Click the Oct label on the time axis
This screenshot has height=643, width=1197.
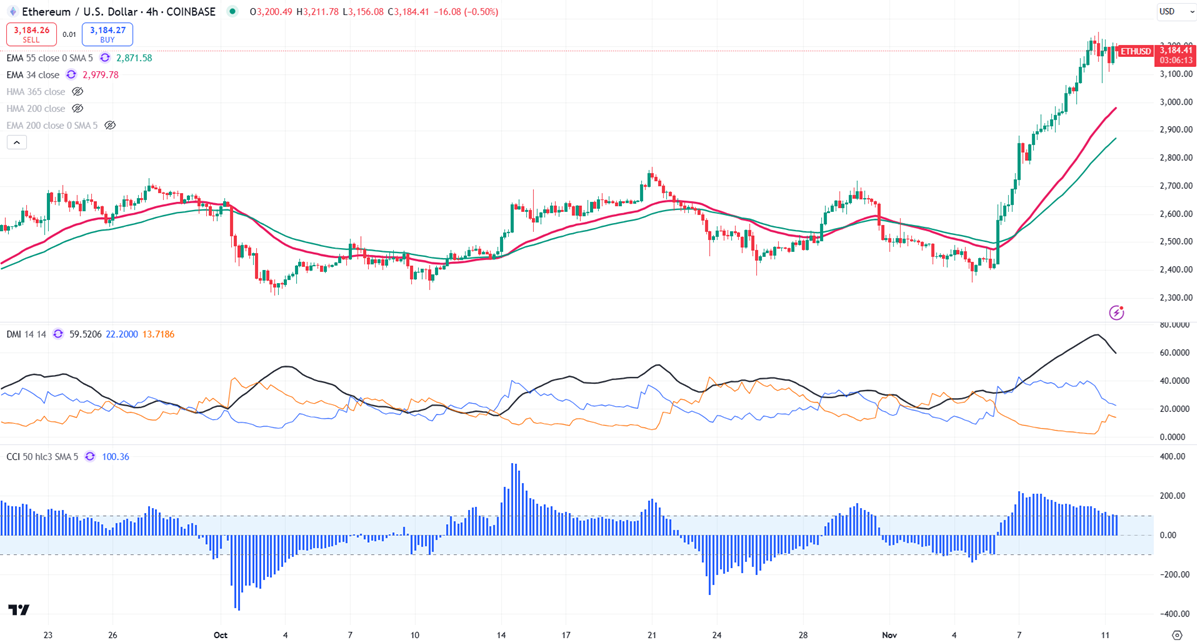click(221, 635)
